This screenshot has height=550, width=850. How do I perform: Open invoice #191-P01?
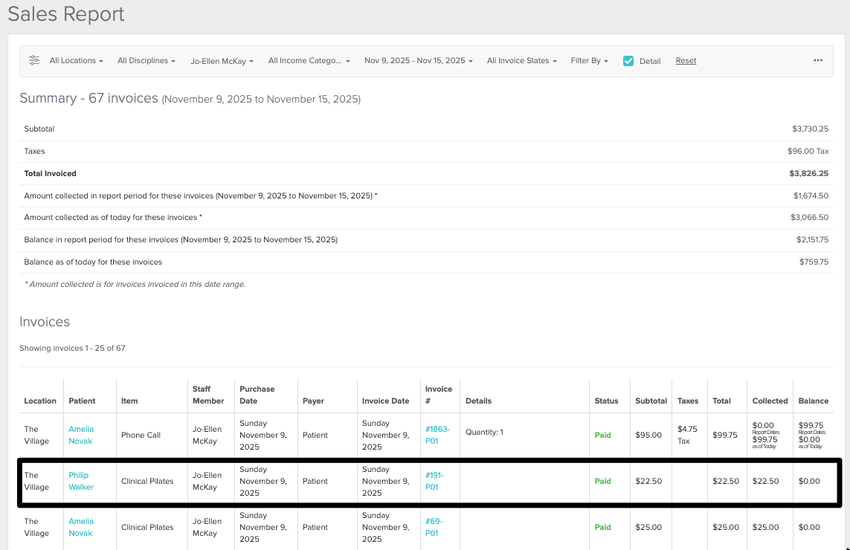click(x=433, y=481)
